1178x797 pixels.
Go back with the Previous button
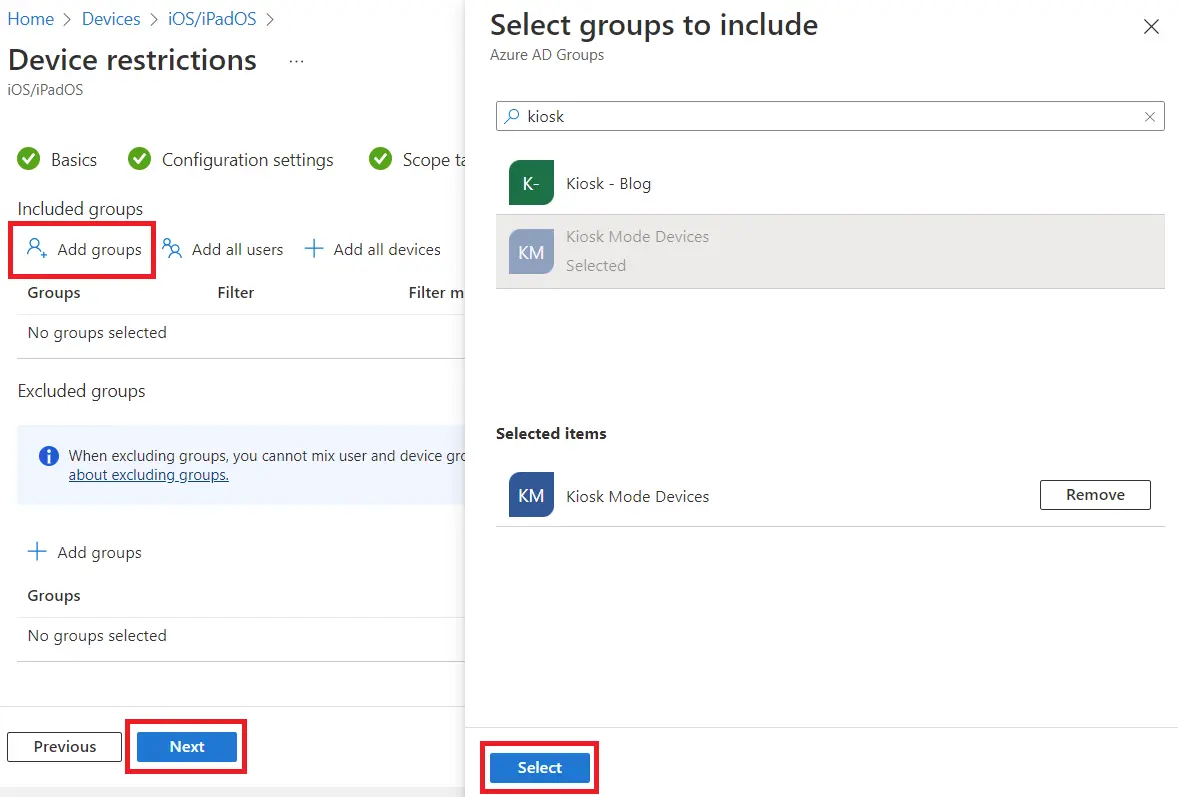tap(65, 747)
